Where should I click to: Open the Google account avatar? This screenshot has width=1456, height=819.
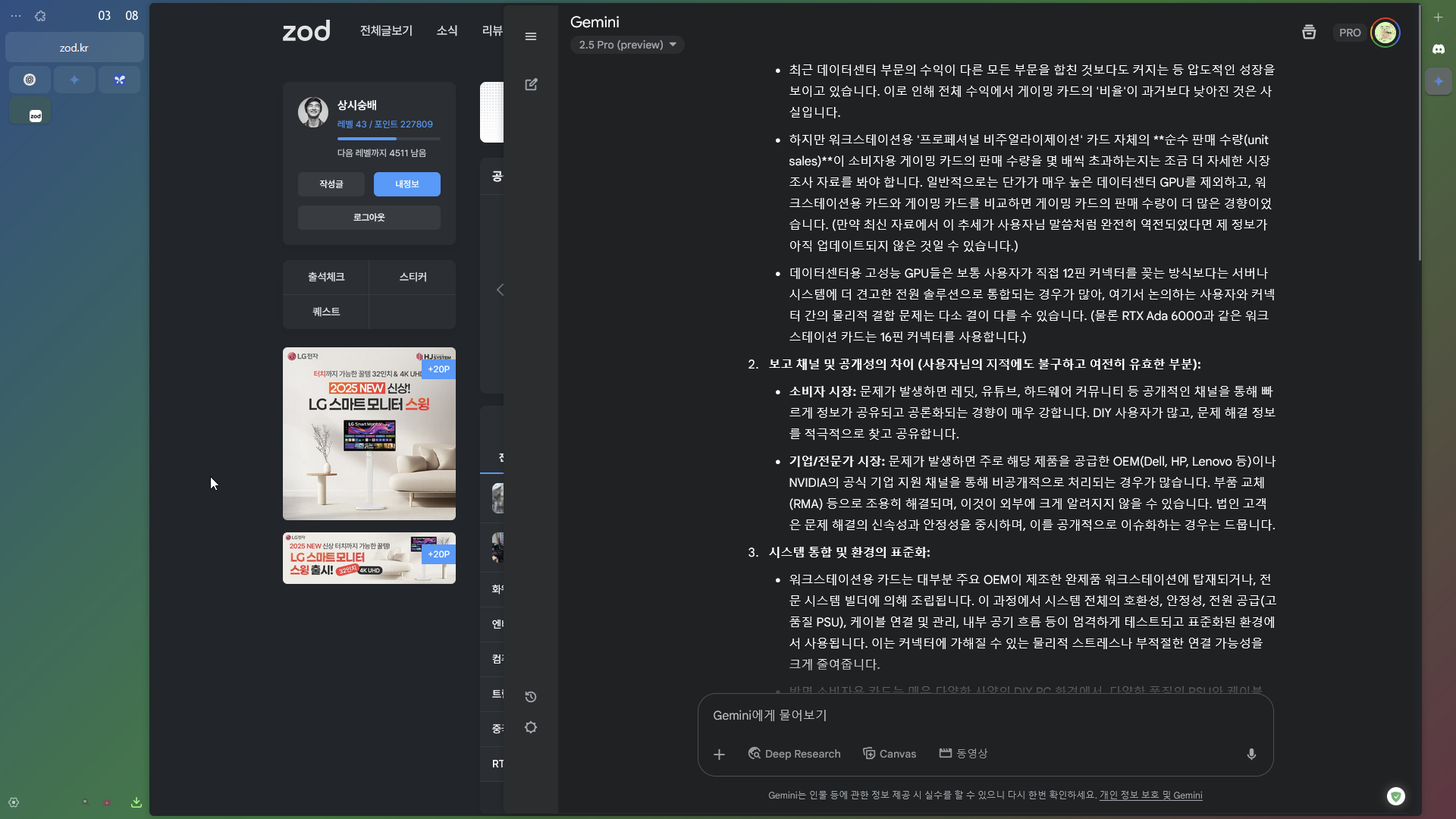[x=1385, y=33]
